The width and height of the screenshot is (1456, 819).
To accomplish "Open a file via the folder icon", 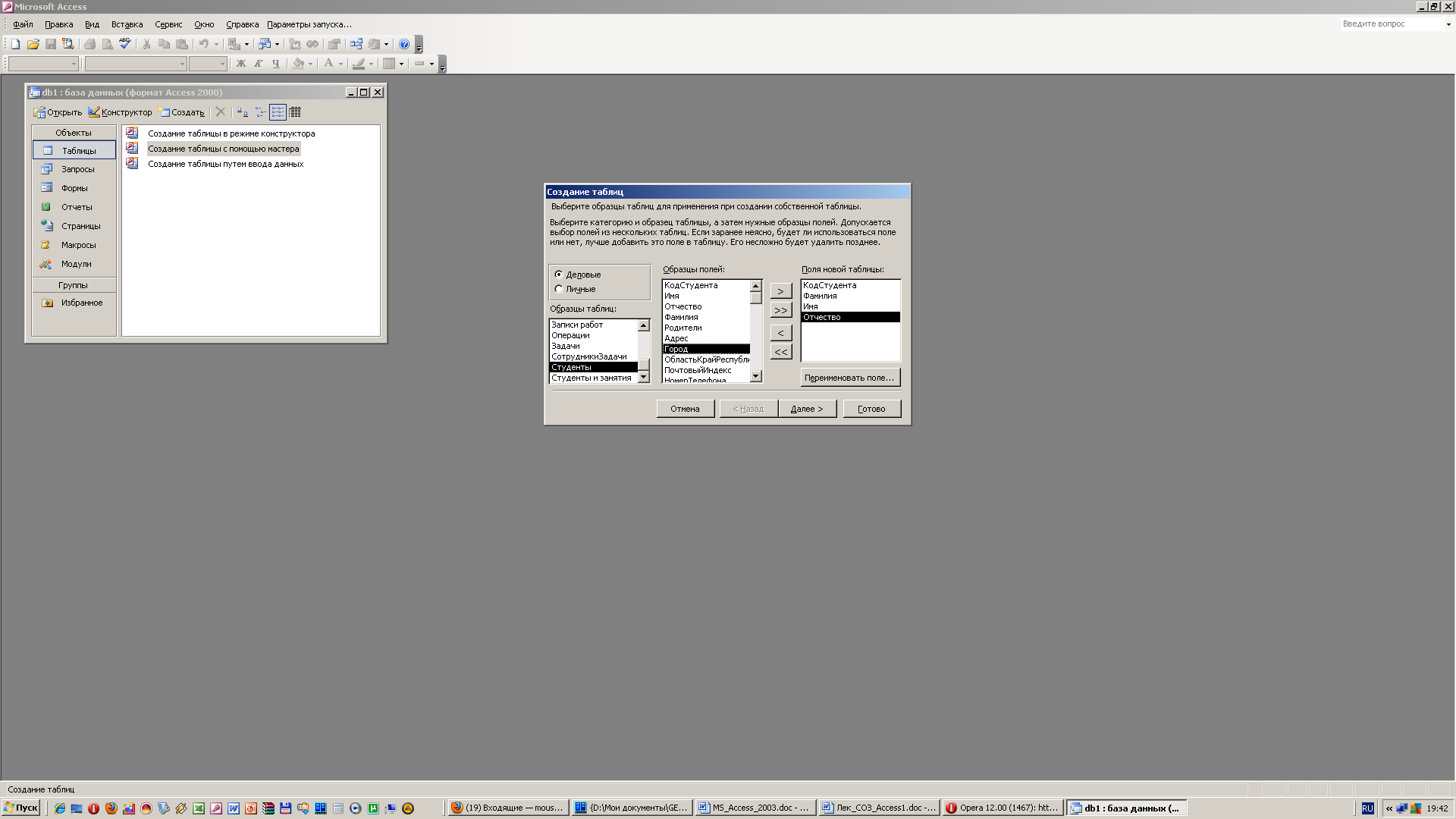I will coord(33,44).
